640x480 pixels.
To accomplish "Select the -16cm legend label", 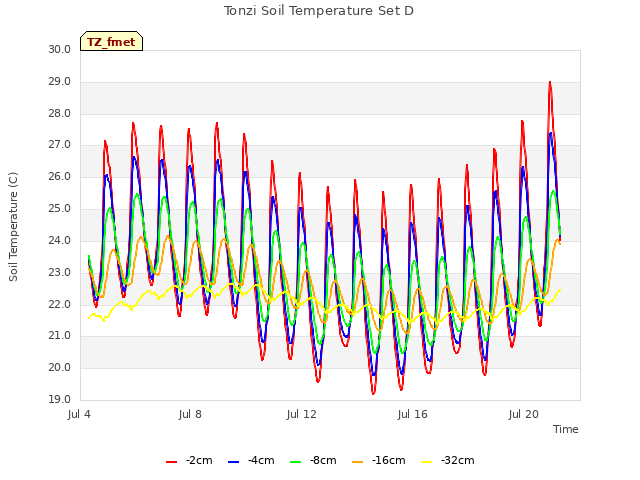I will tap(388, 460).
